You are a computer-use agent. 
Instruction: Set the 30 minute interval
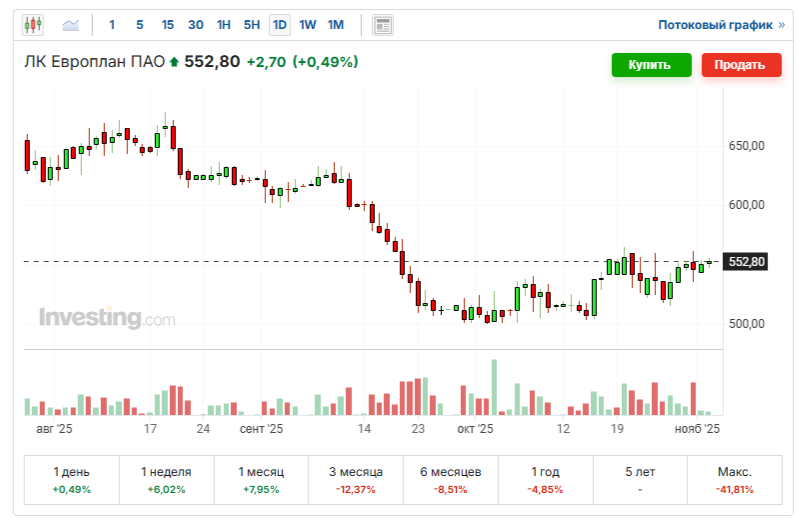(x=196, y=24)
